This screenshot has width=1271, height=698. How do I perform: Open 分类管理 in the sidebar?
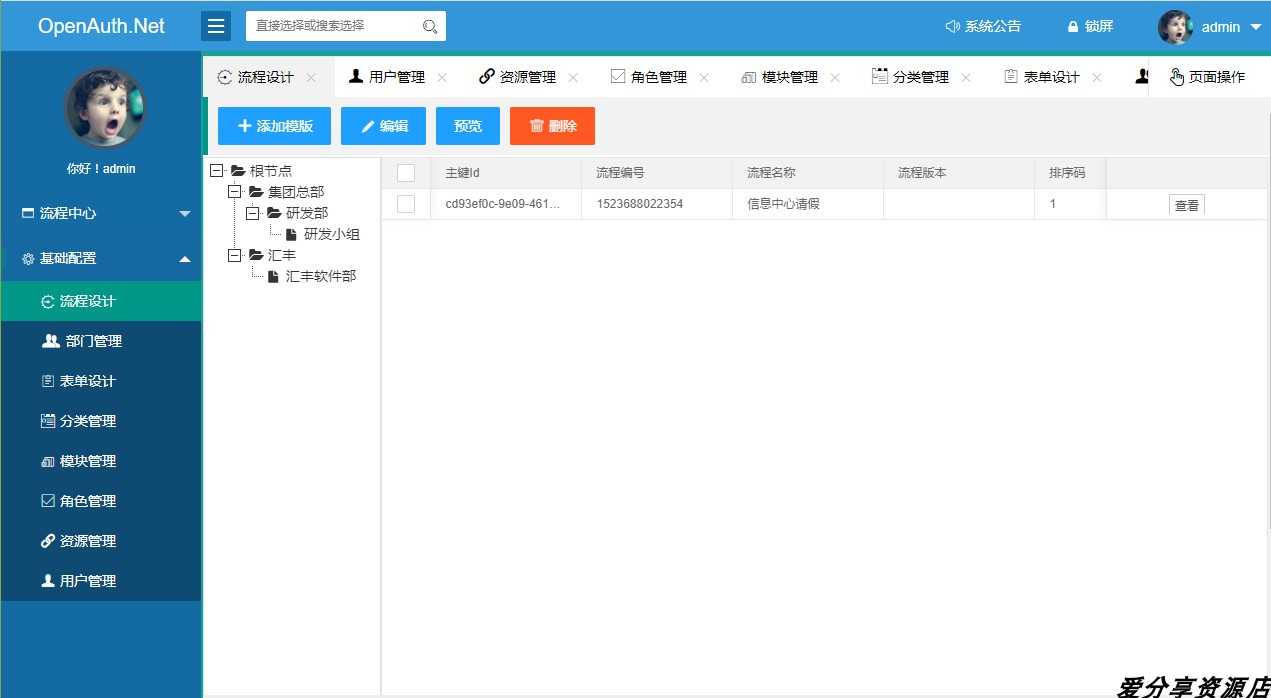coord(101,421)
